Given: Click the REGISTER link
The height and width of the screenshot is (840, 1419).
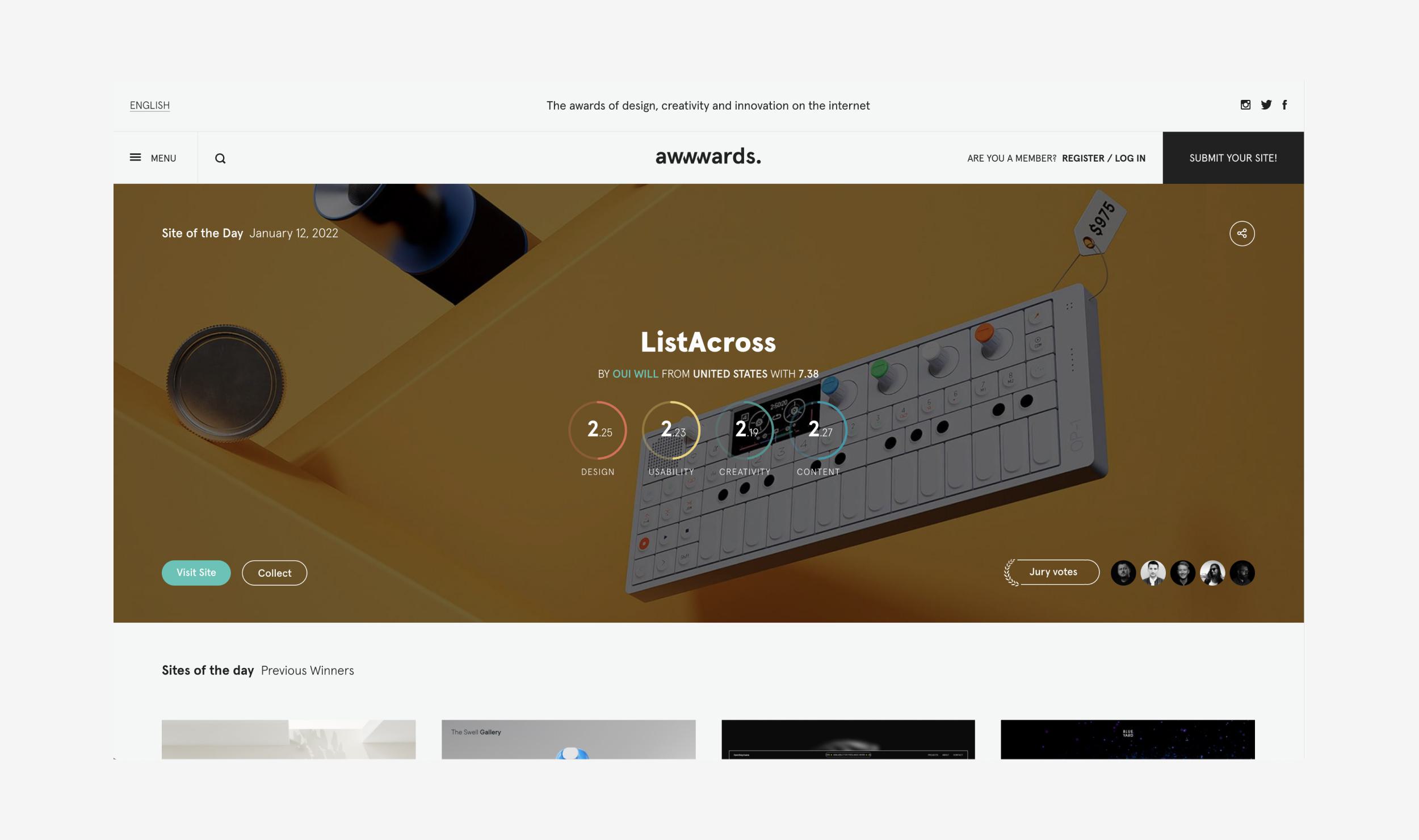Looking at the screenshot, I should (x=1083, y=158).
